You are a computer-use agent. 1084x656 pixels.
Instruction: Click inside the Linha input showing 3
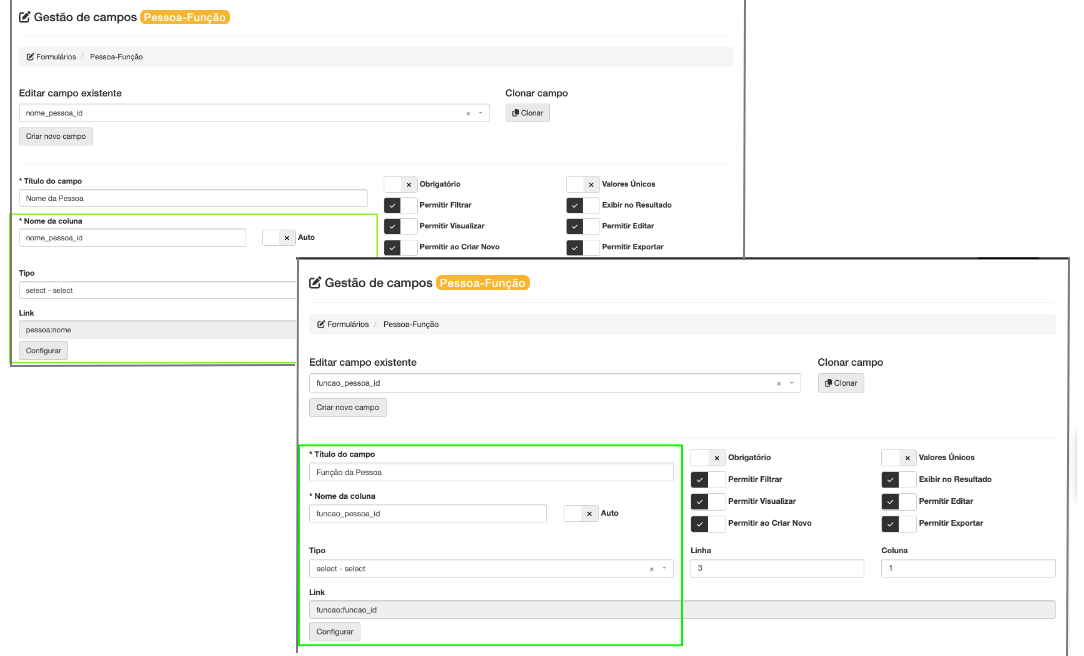tap(777, 567)
